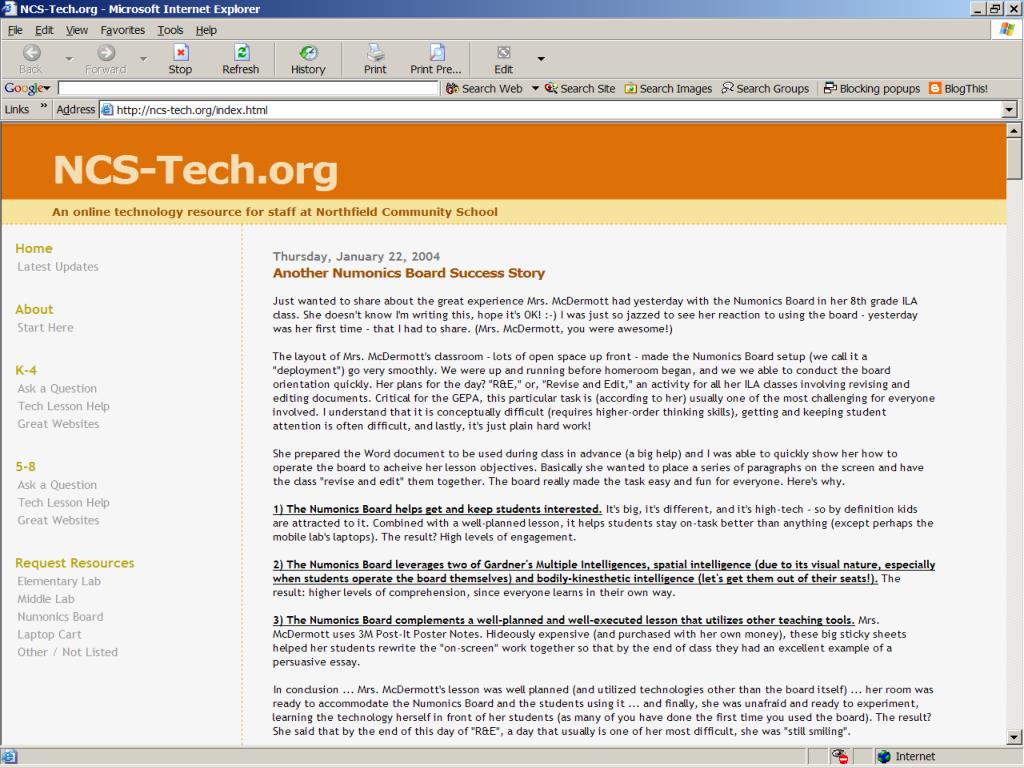Expand the Address bar dropdown
This screenshot has height=768, width=1024.
tap(1009, 110)
